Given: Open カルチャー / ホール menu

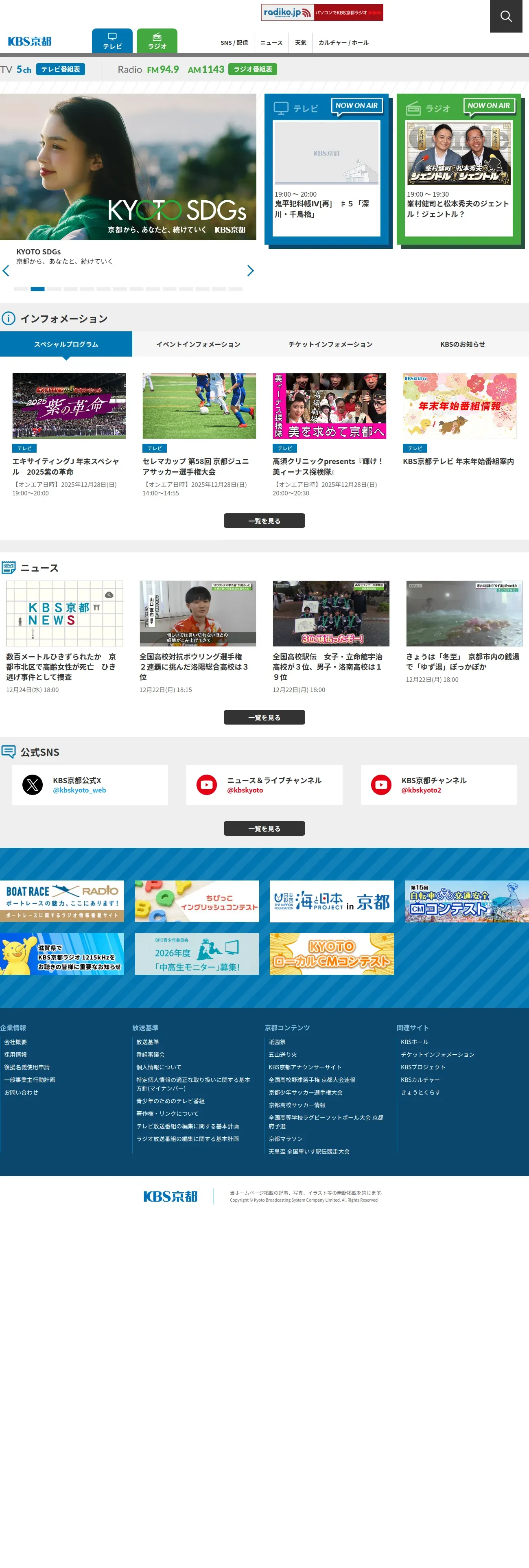Looking at the screenshot, I should (343, 43).
